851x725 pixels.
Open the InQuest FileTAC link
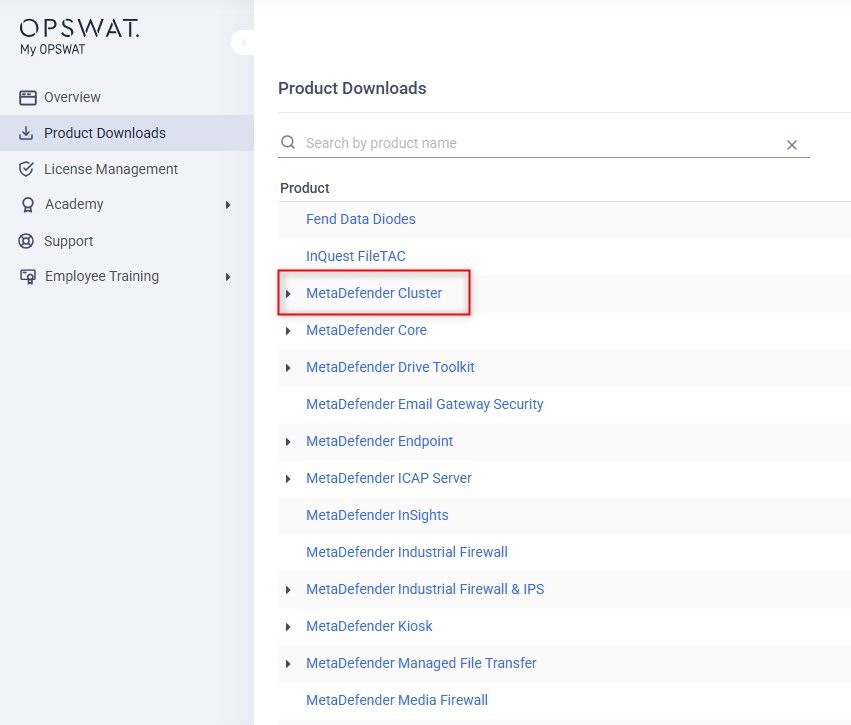pos(355,256)
